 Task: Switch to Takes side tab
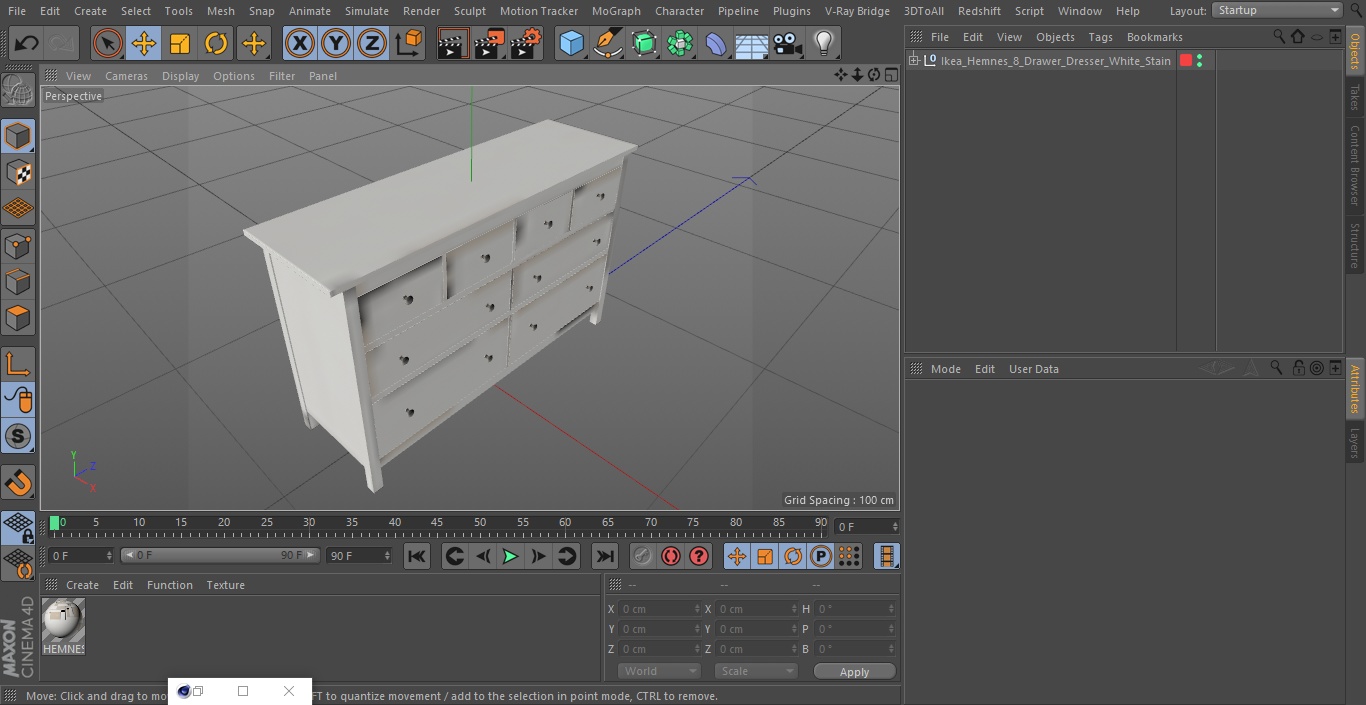click(x=1355, y=97)
